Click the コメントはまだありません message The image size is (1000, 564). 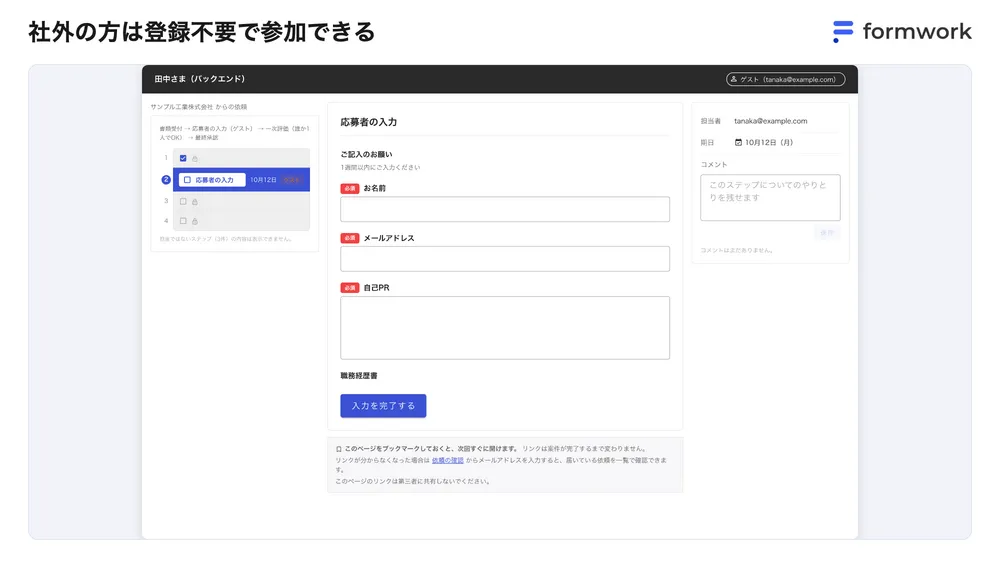point(737,250)
